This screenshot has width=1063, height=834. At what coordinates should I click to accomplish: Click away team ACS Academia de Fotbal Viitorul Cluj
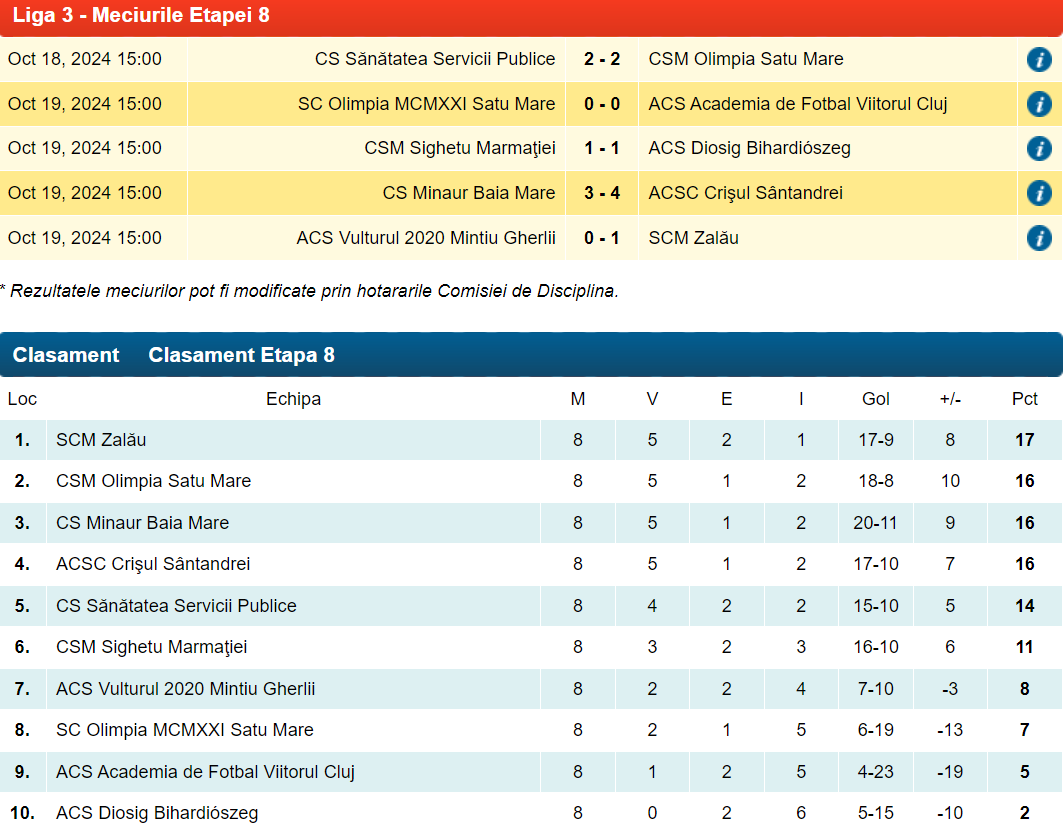pos(797,104)
